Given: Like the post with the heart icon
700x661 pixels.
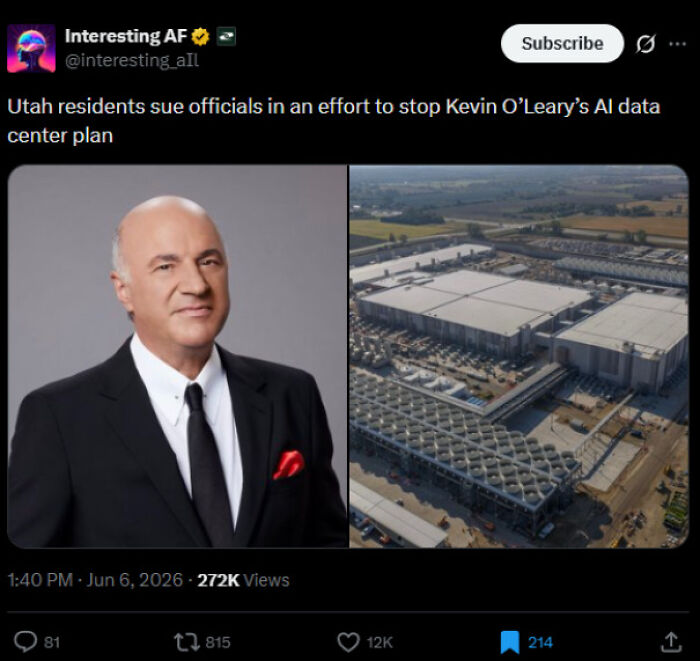Looking at the screenshot, I should coord(348,642).
